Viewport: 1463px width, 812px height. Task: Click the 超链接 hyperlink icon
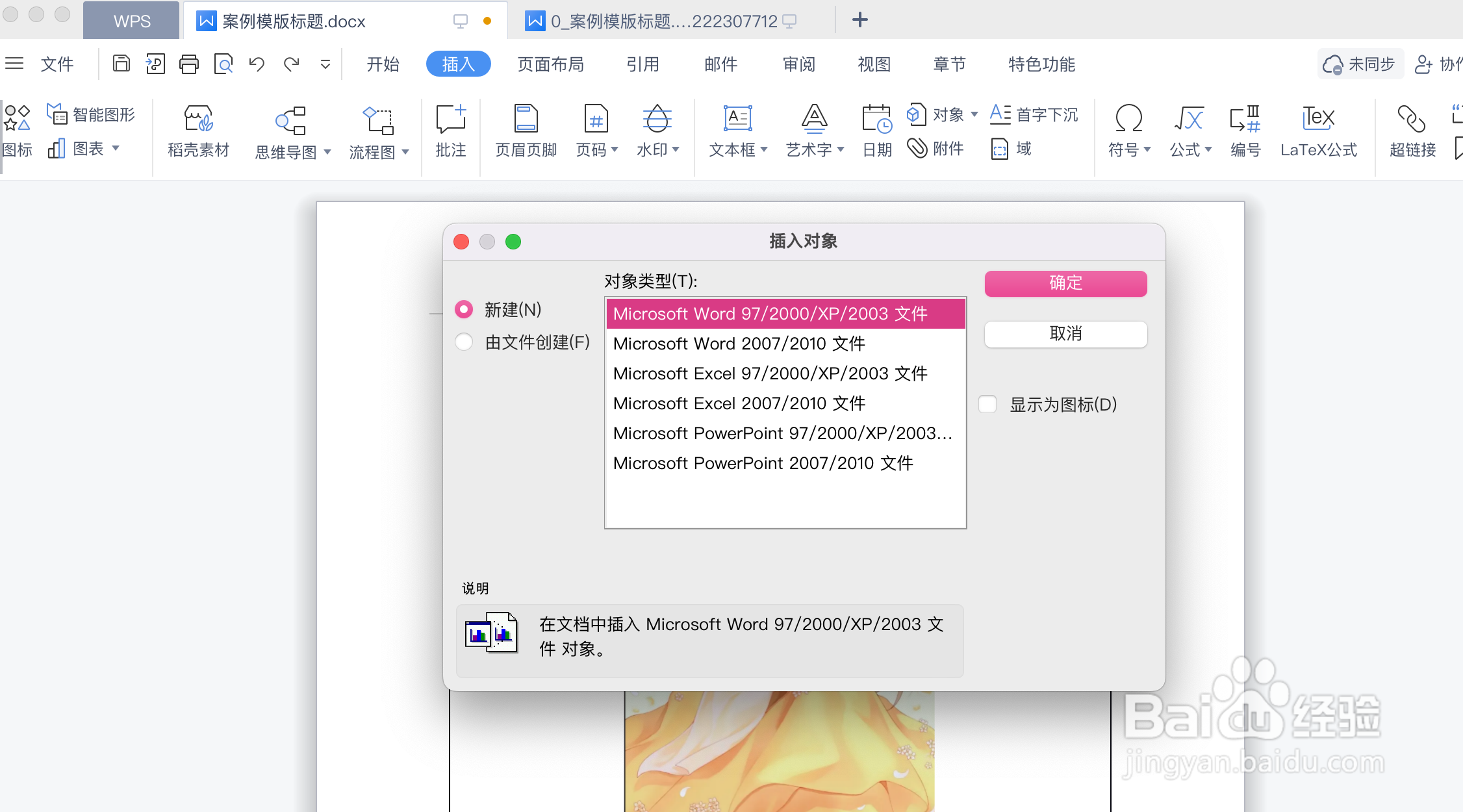1412,119
